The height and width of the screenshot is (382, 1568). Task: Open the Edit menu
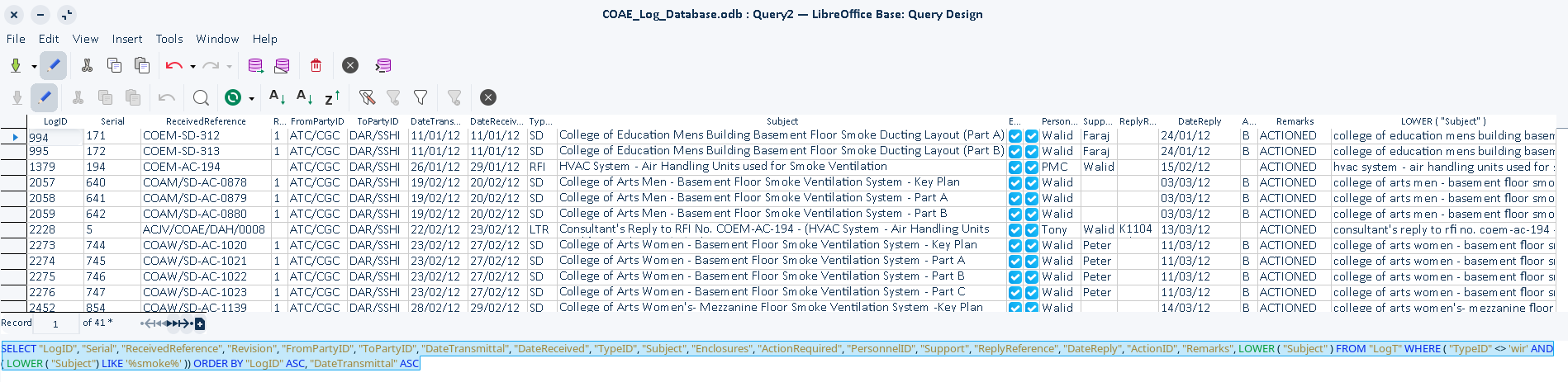click(x=49, y=39)
